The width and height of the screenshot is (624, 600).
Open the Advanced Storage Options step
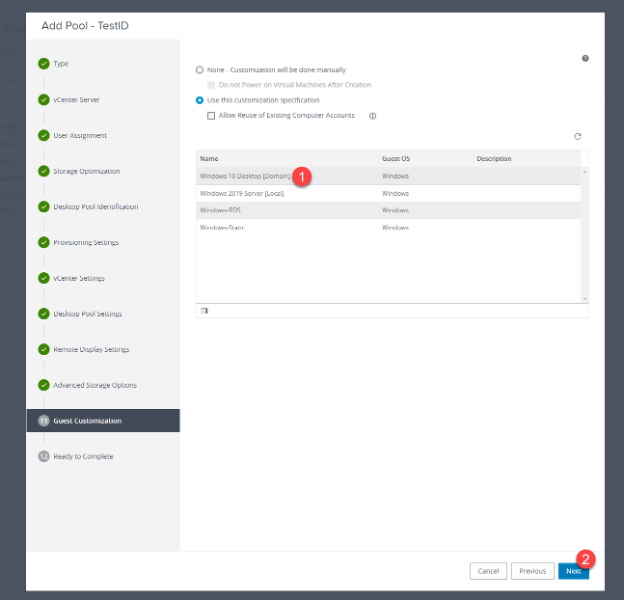click(95, 385)
